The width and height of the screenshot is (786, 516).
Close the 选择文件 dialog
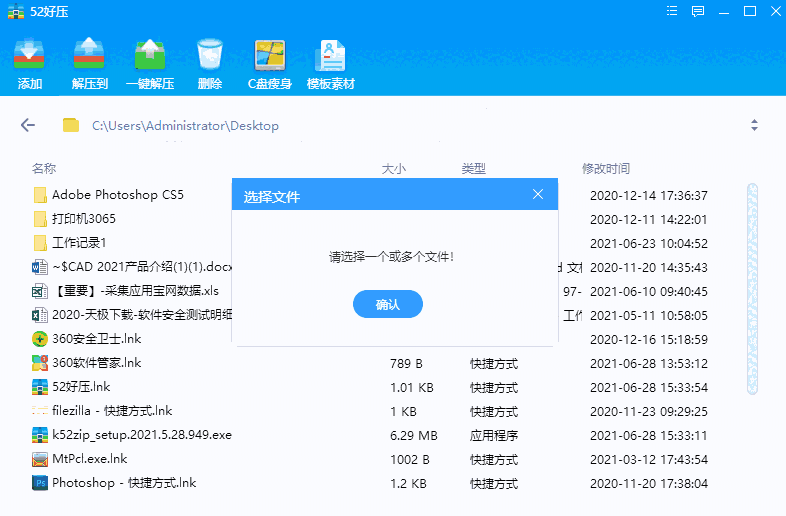point(538,194)
